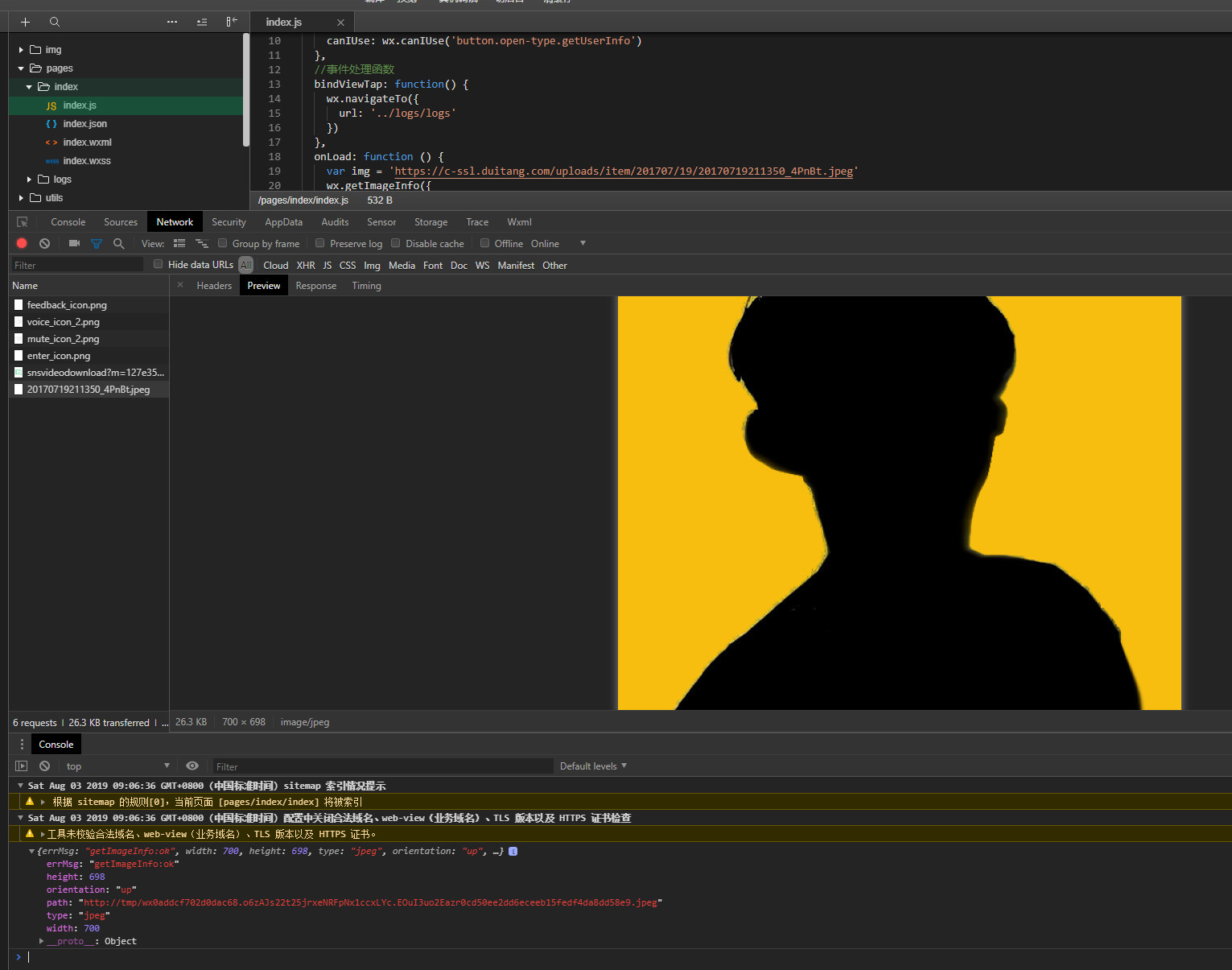Image resolution: width=1232 pixels, height=970 pixels.
Task: Clear the network log with the clear icon
Action: point(45,243)
